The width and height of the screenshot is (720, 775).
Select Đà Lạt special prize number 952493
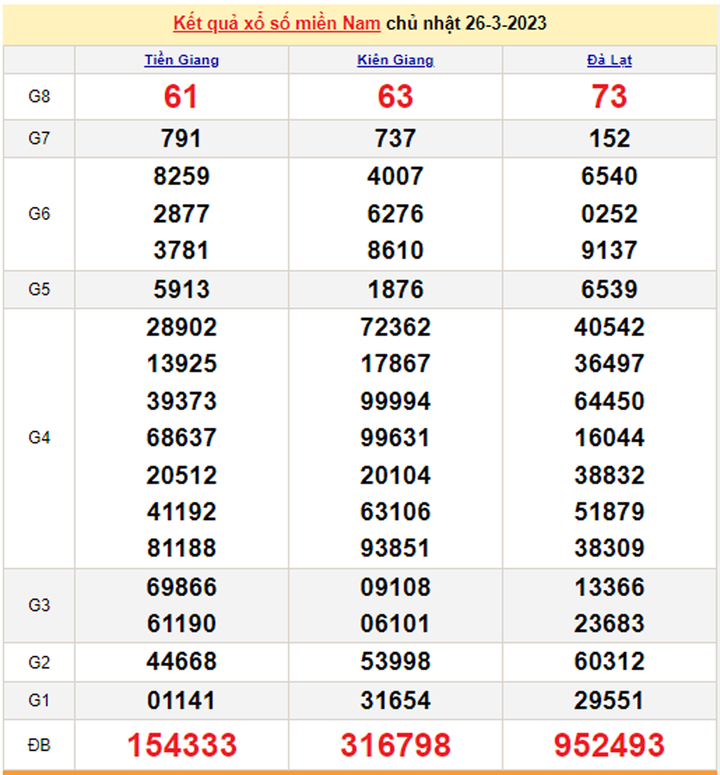pos(609,745)
